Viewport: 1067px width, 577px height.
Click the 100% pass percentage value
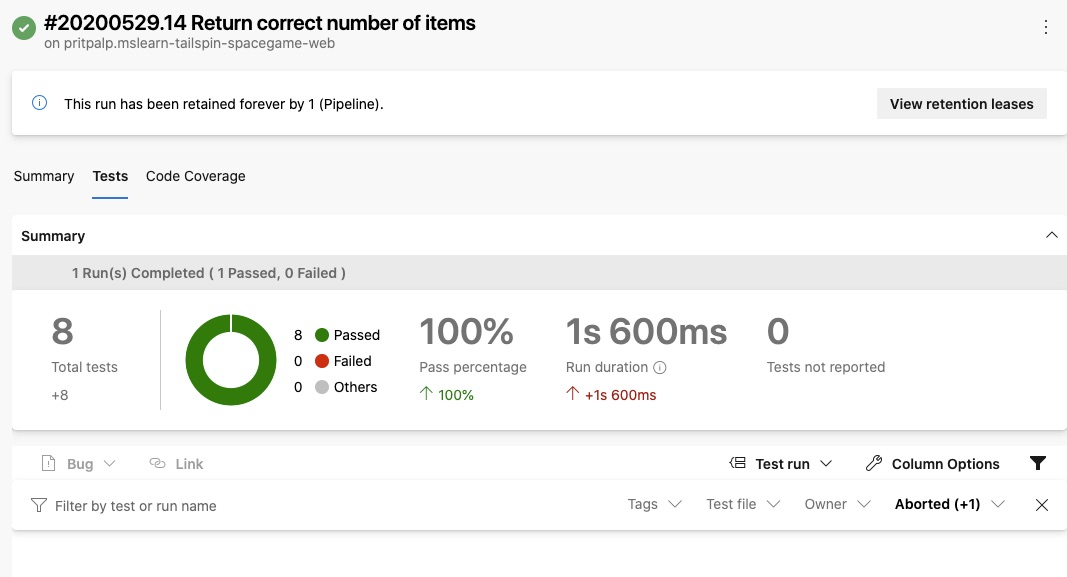tap(466, 331)
